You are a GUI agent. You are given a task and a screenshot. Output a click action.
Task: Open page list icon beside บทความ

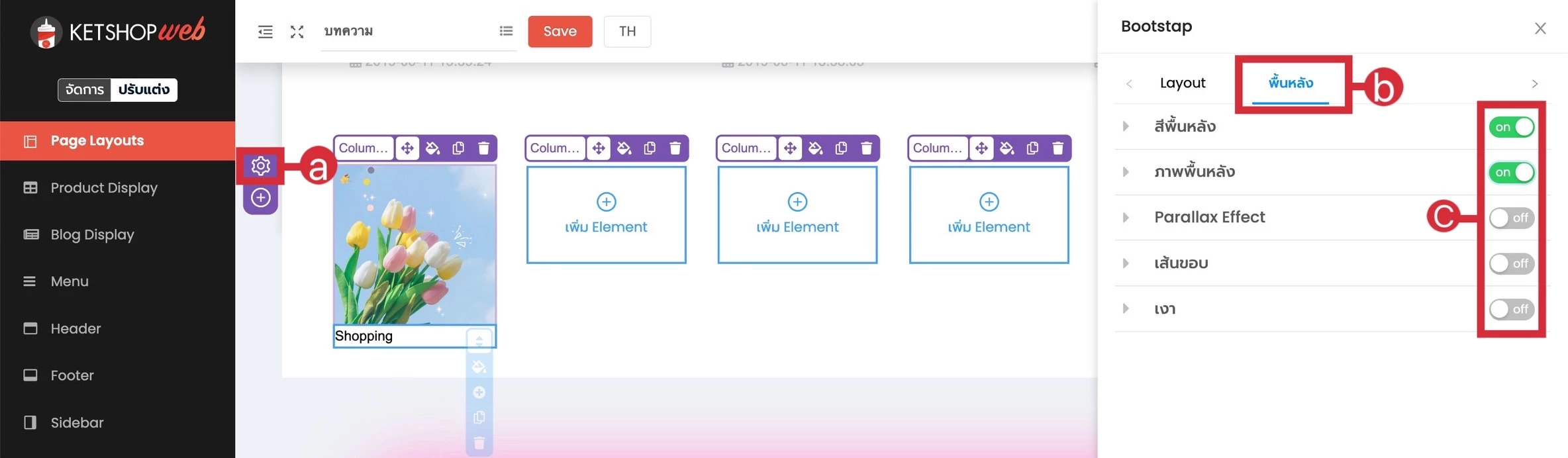tap(506, 31)
